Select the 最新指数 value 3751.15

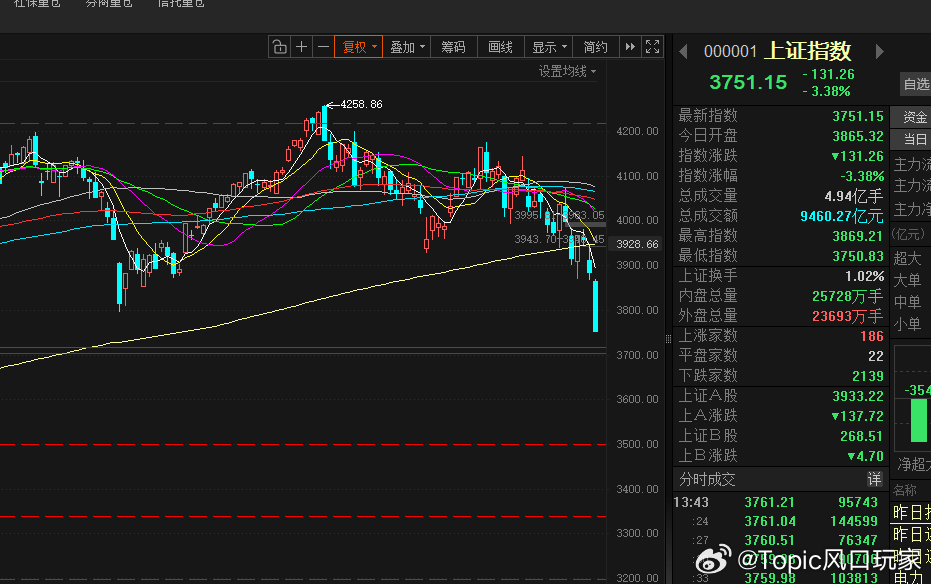click(857, 116)
